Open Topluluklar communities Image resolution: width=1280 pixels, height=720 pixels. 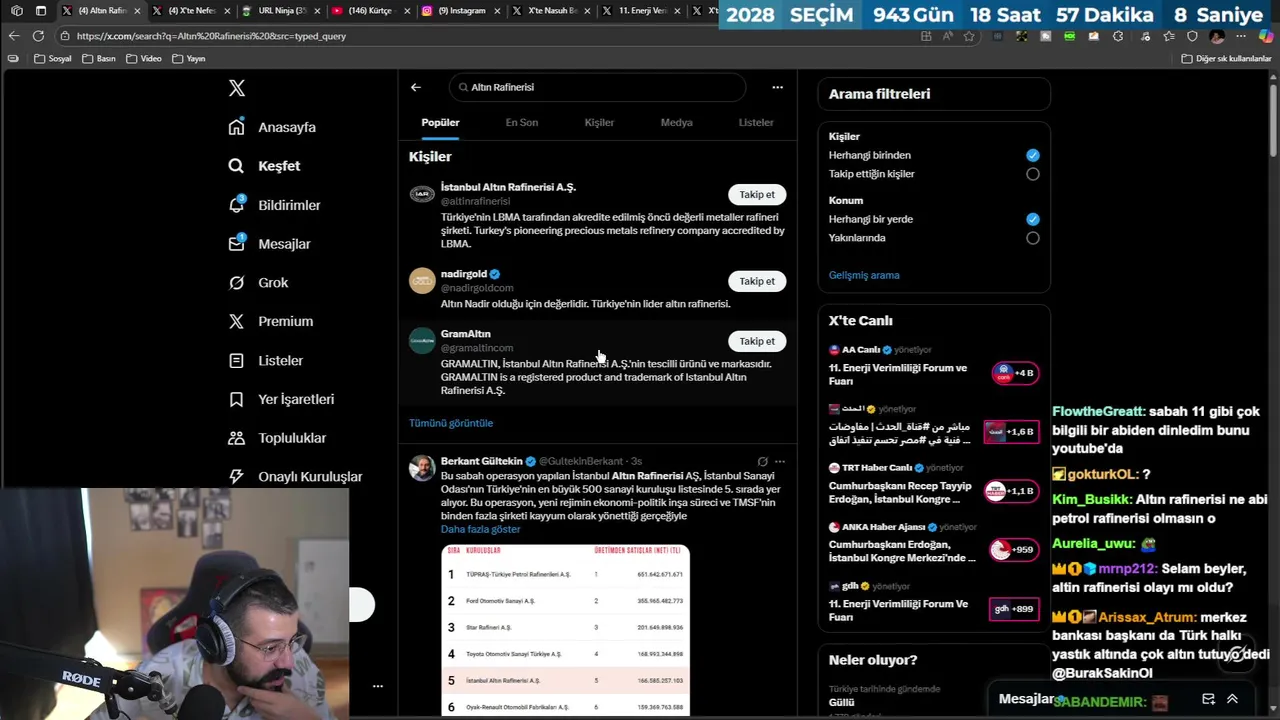(x=277, y=438)
